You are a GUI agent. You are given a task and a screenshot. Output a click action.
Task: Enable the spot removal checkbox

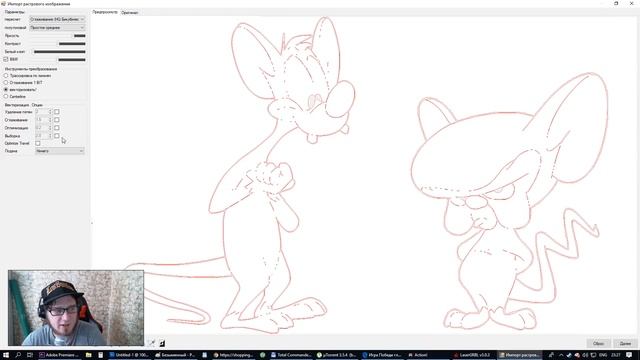(x=57, y=112)
